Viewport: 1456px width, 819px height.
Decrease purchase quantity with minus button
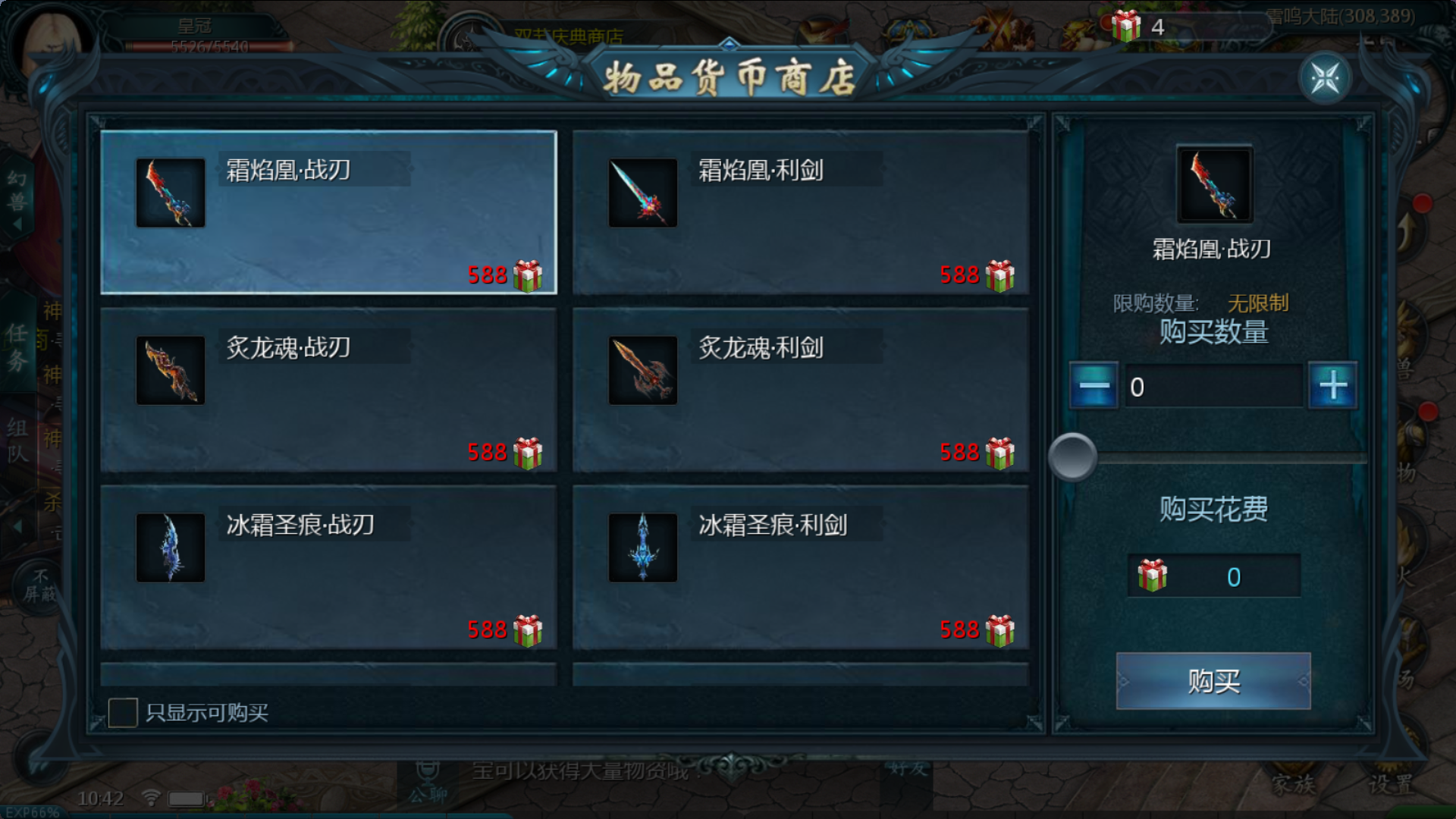pos(1094,385)
